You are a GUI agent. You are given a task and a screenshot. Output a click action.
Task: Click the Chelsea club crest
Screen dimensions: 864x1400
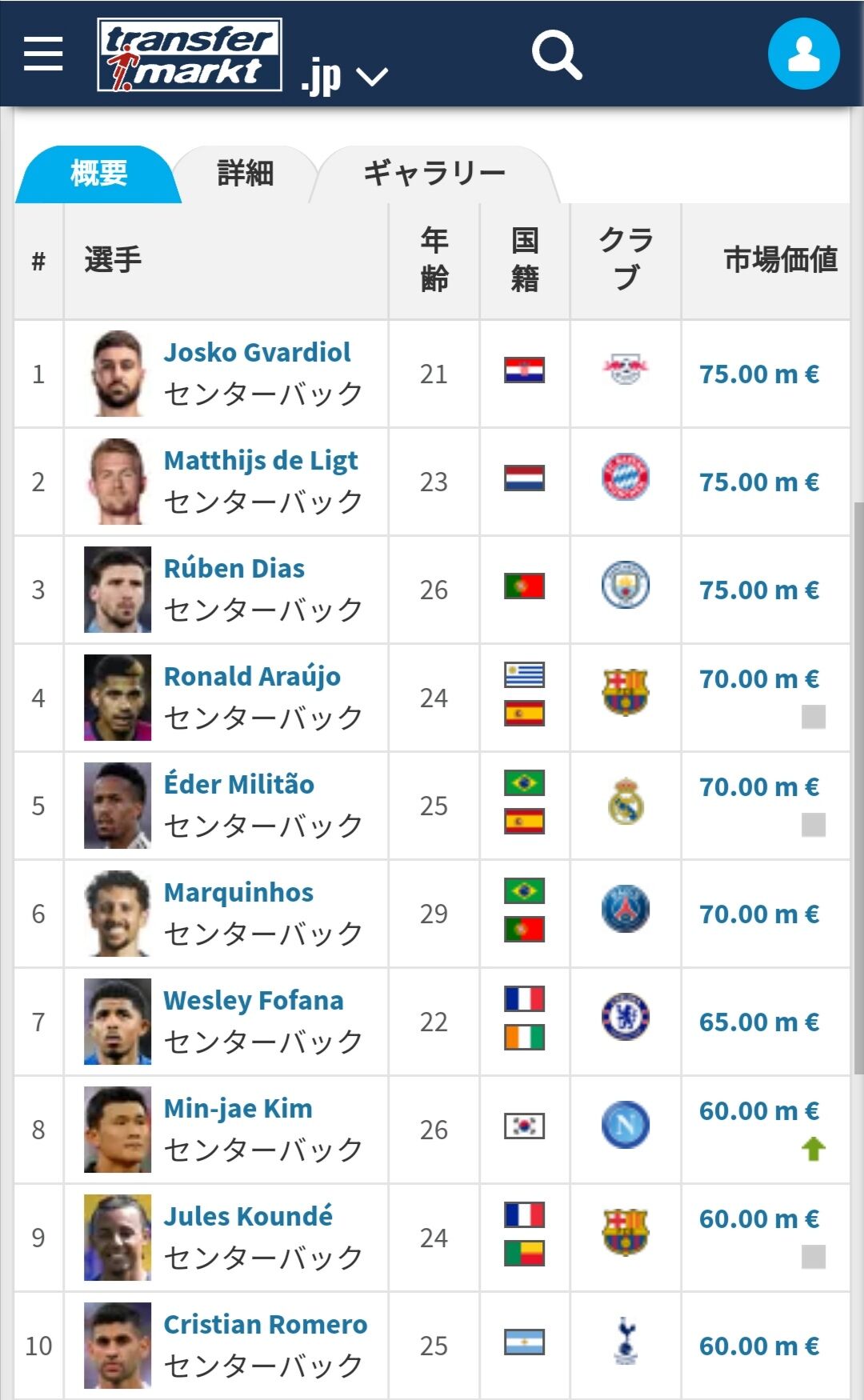(x=626, y=1017)
